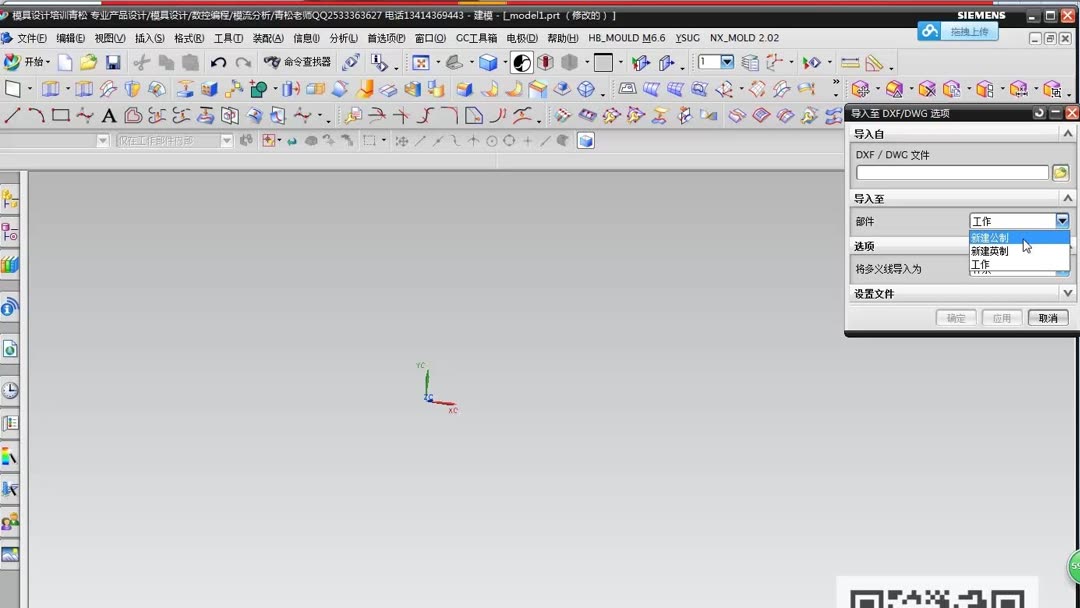
Task: Select the Line sketch tool
Action: tap(12, 115)
